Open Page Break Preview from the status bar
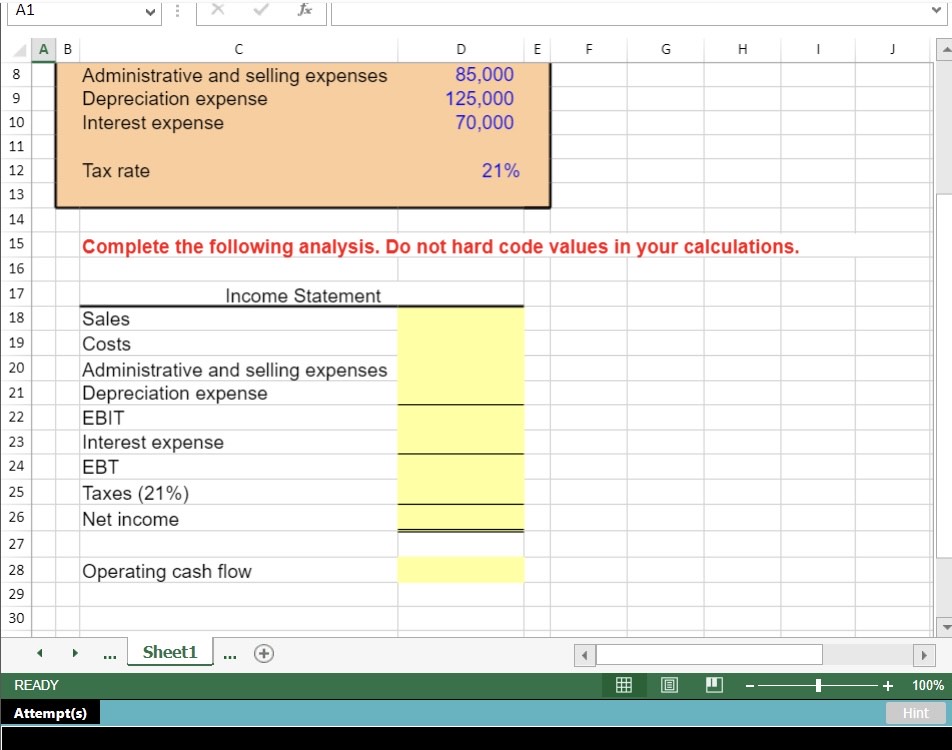This screenshot has height=750, width=952. (713, 685)
